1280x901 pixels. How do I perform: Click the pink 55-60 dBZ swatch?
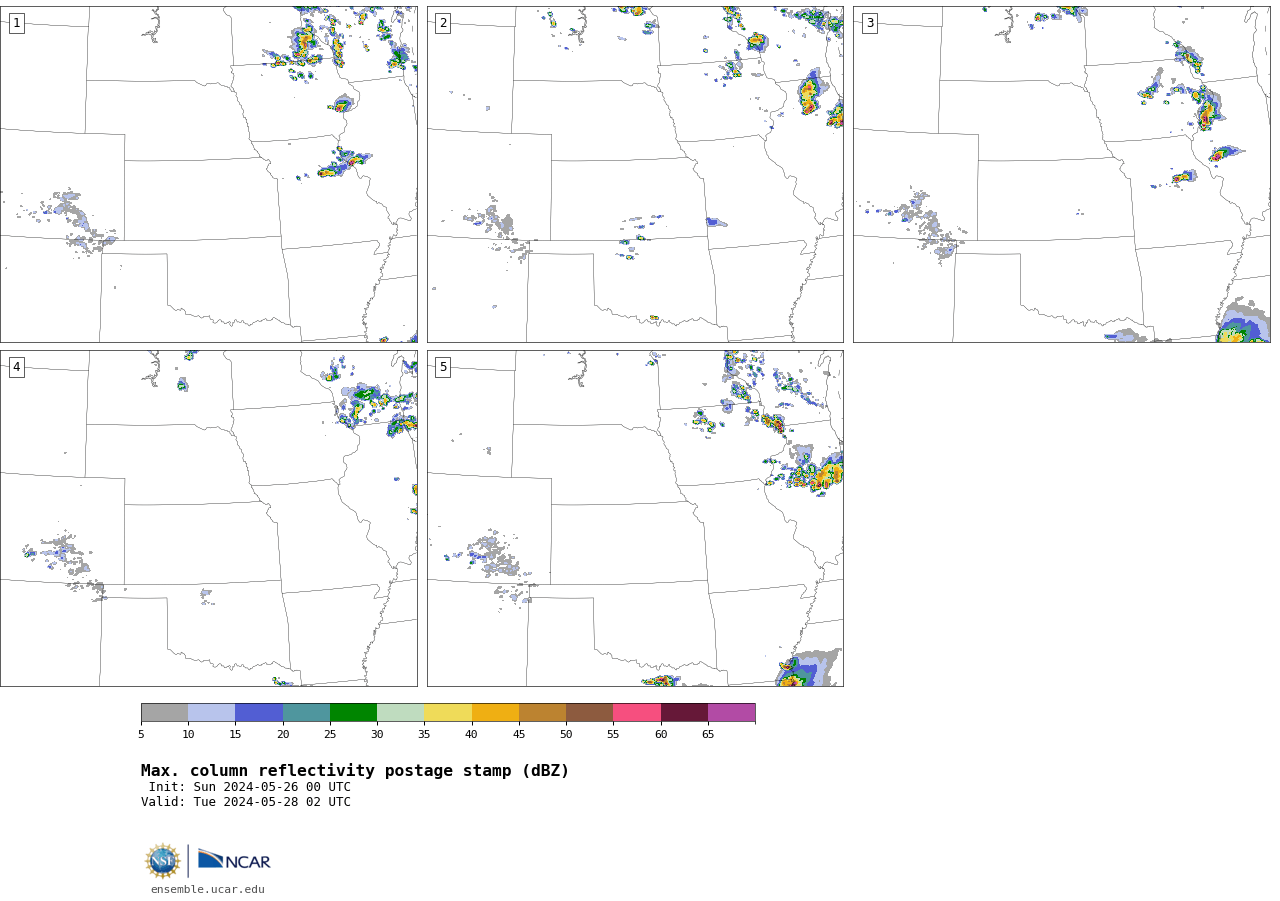(x=637, y=713)
